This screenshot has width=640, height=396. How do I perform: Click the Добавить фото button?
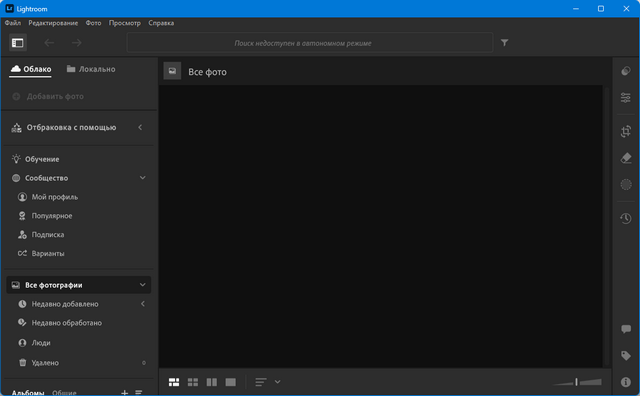48,96
